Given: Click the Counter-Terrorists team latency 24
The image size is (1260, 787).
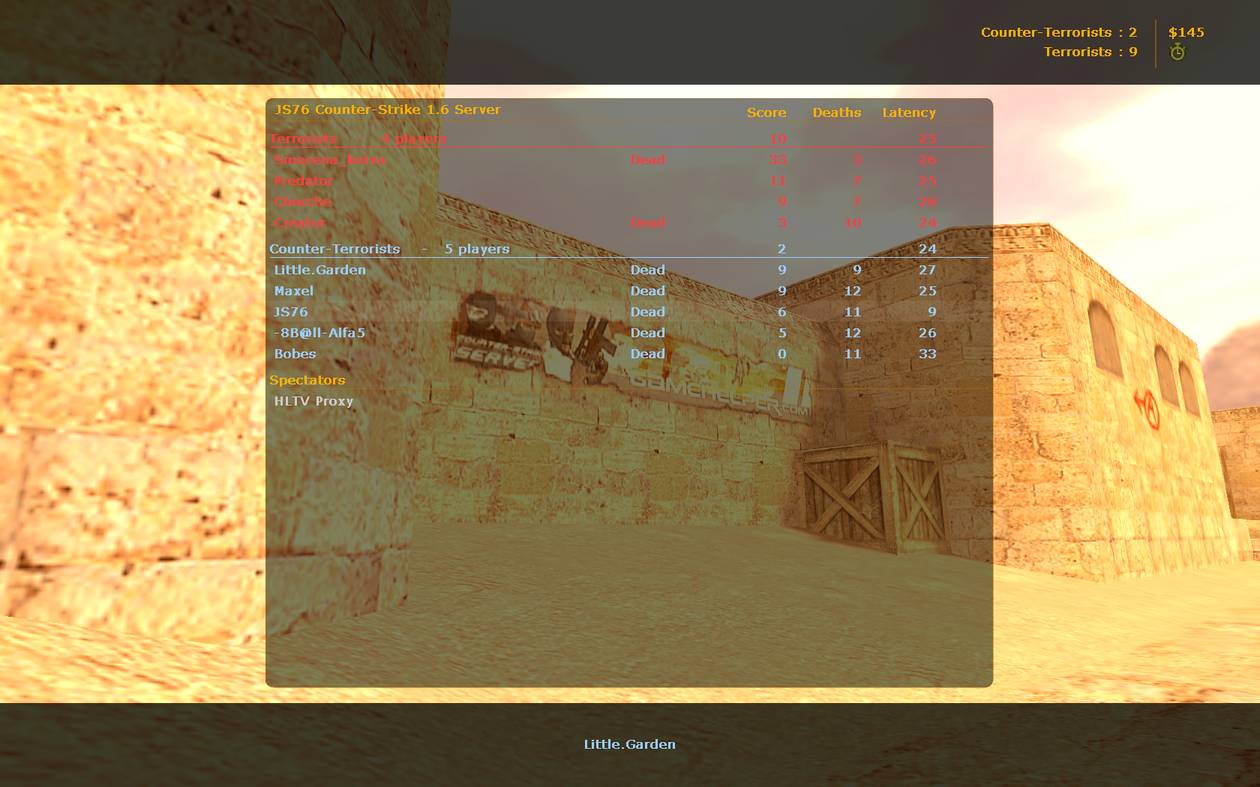Looking at the screenshot, I should click(927, 249).
